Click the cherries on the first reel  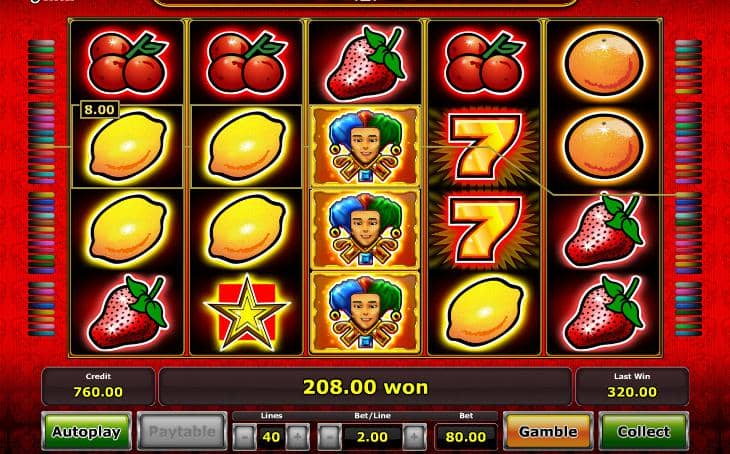pos(127,62)
